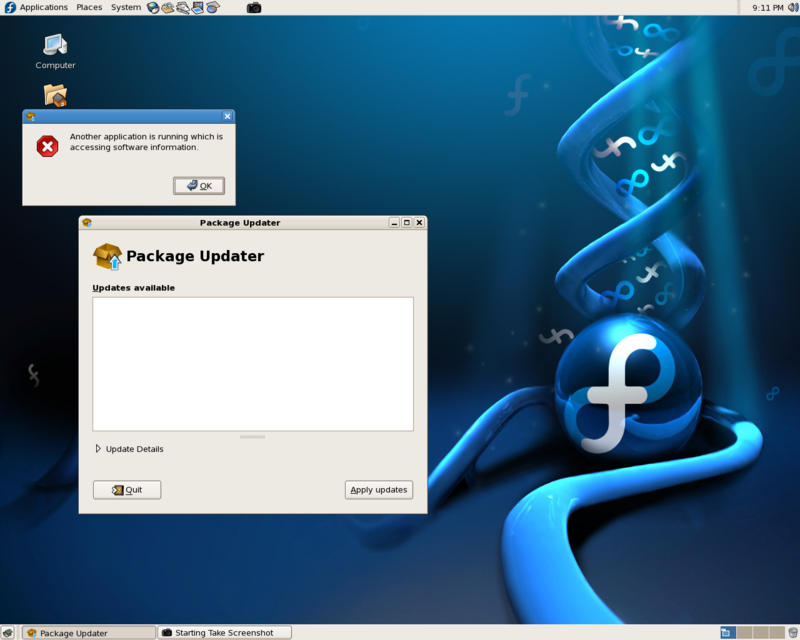Image resolution: width=800 pixels, height=640 pixels.
Task: Open the Trash panel icon
Action: point(793,633)
